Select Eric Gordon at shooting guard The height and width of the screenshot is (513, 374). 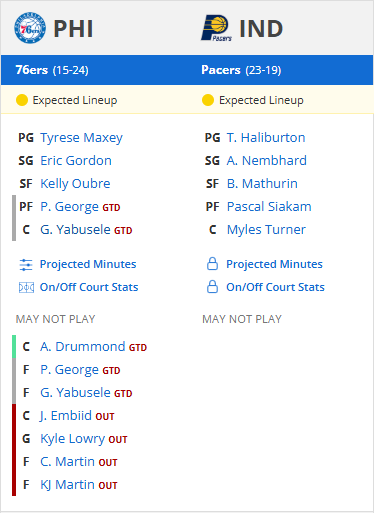tap(76, 161)
